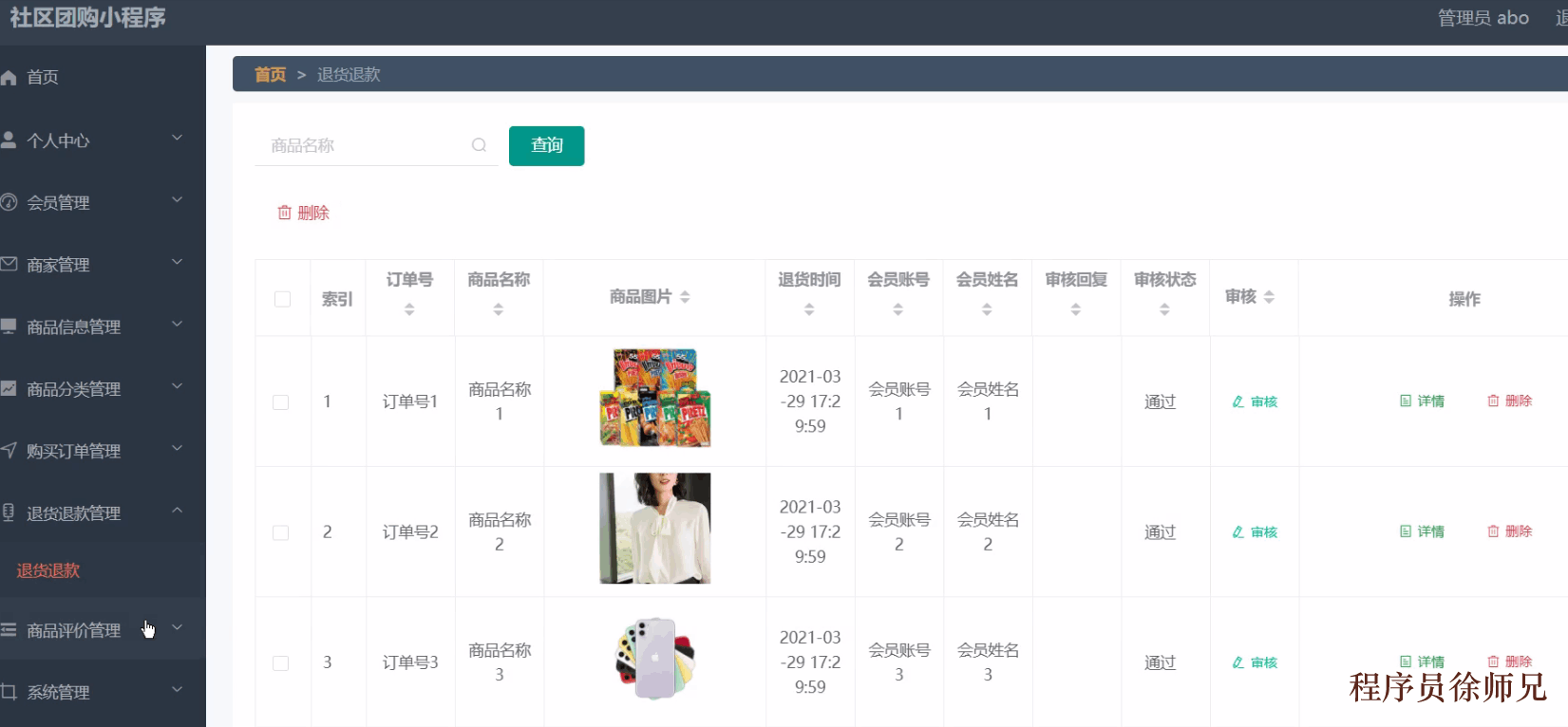Image resolution: width=1568 pixels, height=727 pixels.
Task: Open the 商家管理 menu
Action: tap(103, 264)
